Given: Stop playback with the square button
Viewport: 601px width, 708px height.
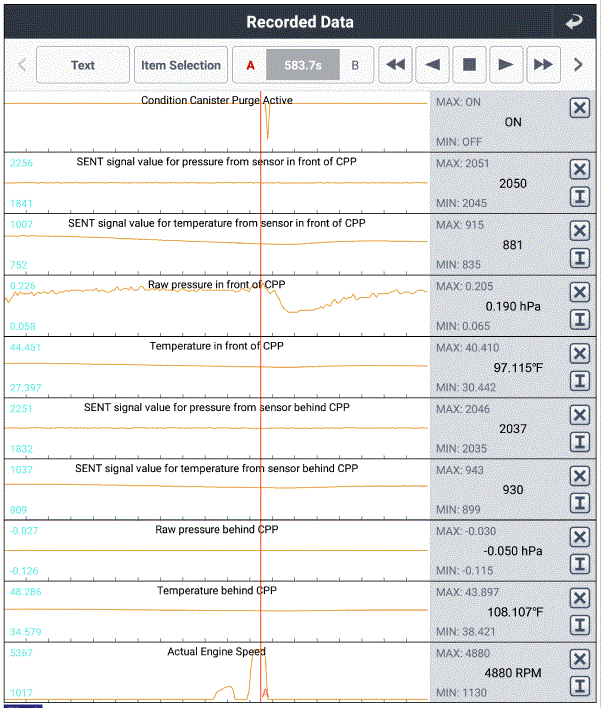Looking at the screenshot, I should coord(469,65).
